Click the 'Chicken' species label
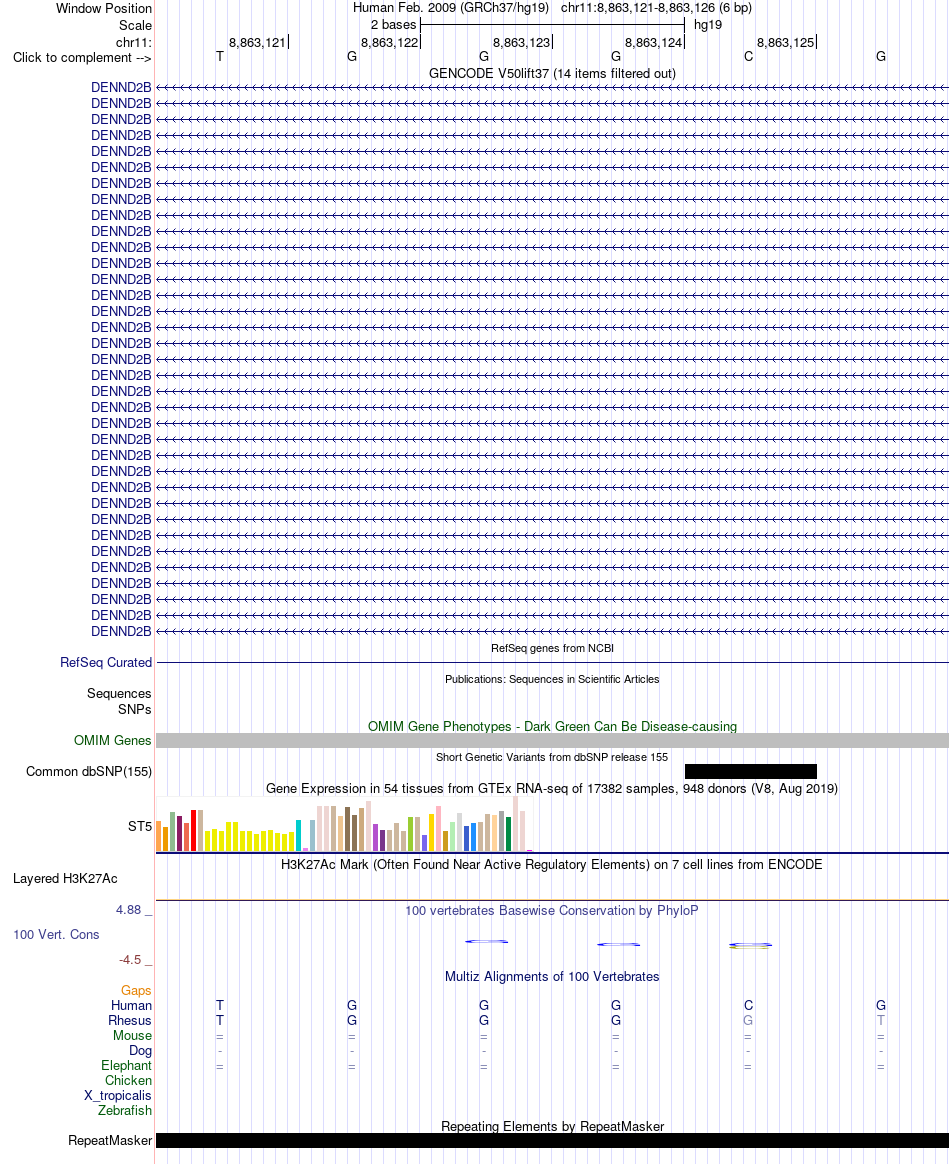The width and height of the screenshot is (950, 1164). point(128,1080)
